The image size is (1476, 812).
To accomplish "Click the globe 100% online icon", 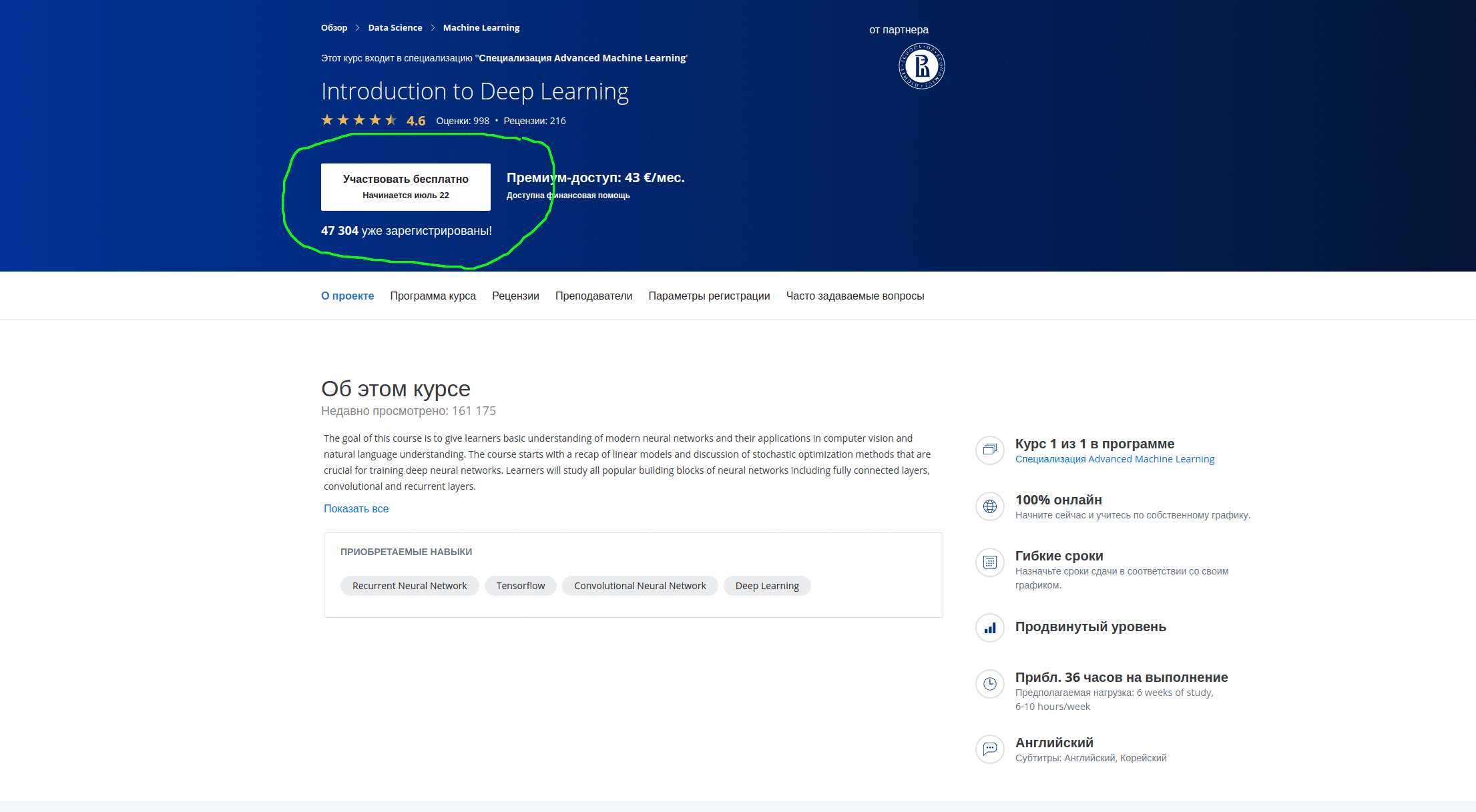I will [x=989, y=506].
